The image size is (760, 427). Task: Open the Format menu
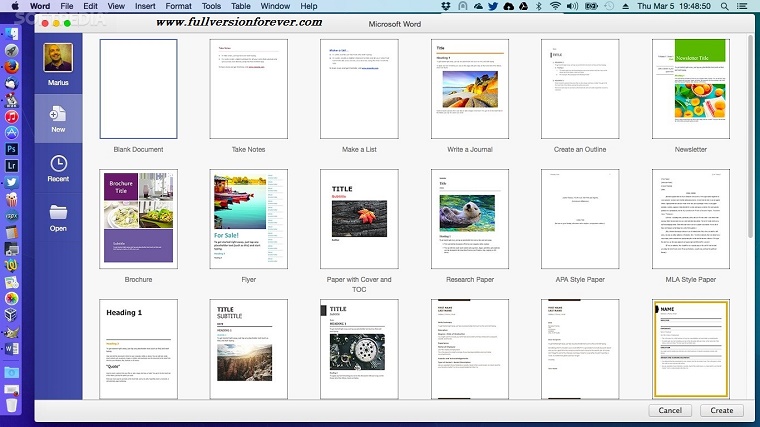[x=178, y=6]
